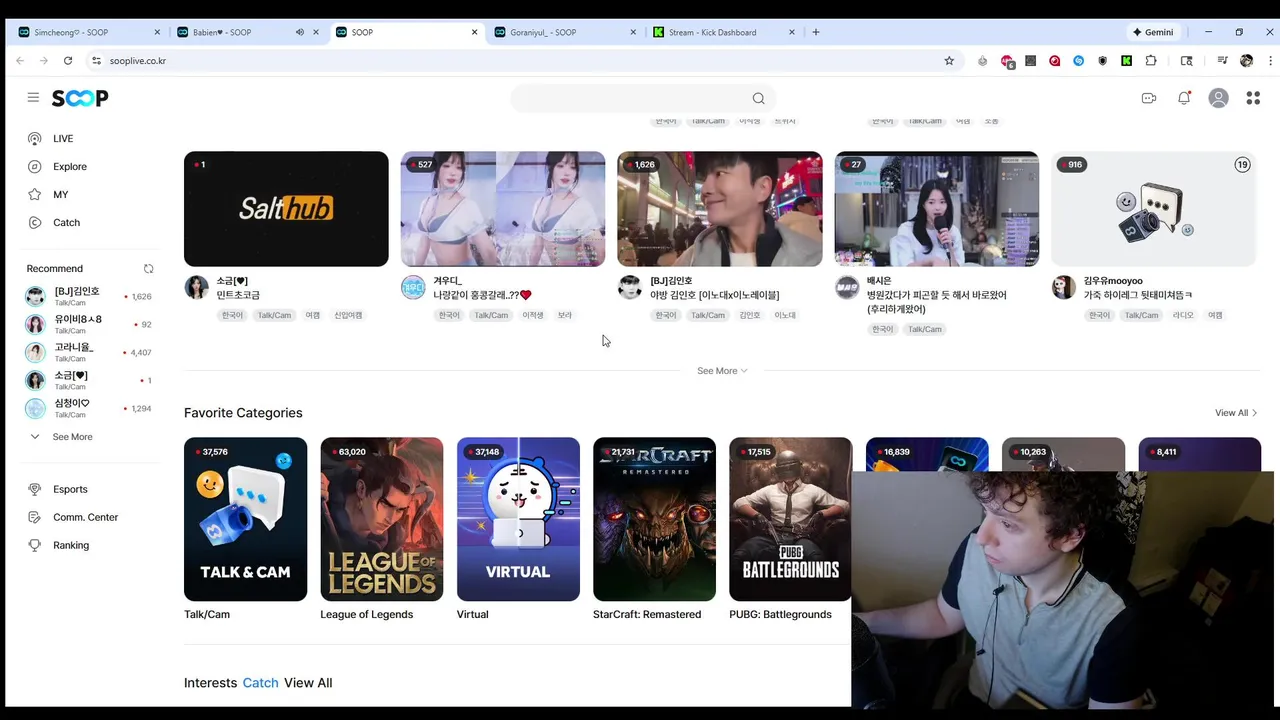Image resolution: width=1280 pixels, height=720 pixels.
Task: Reload the page
Action: click(x=68, y=61)
